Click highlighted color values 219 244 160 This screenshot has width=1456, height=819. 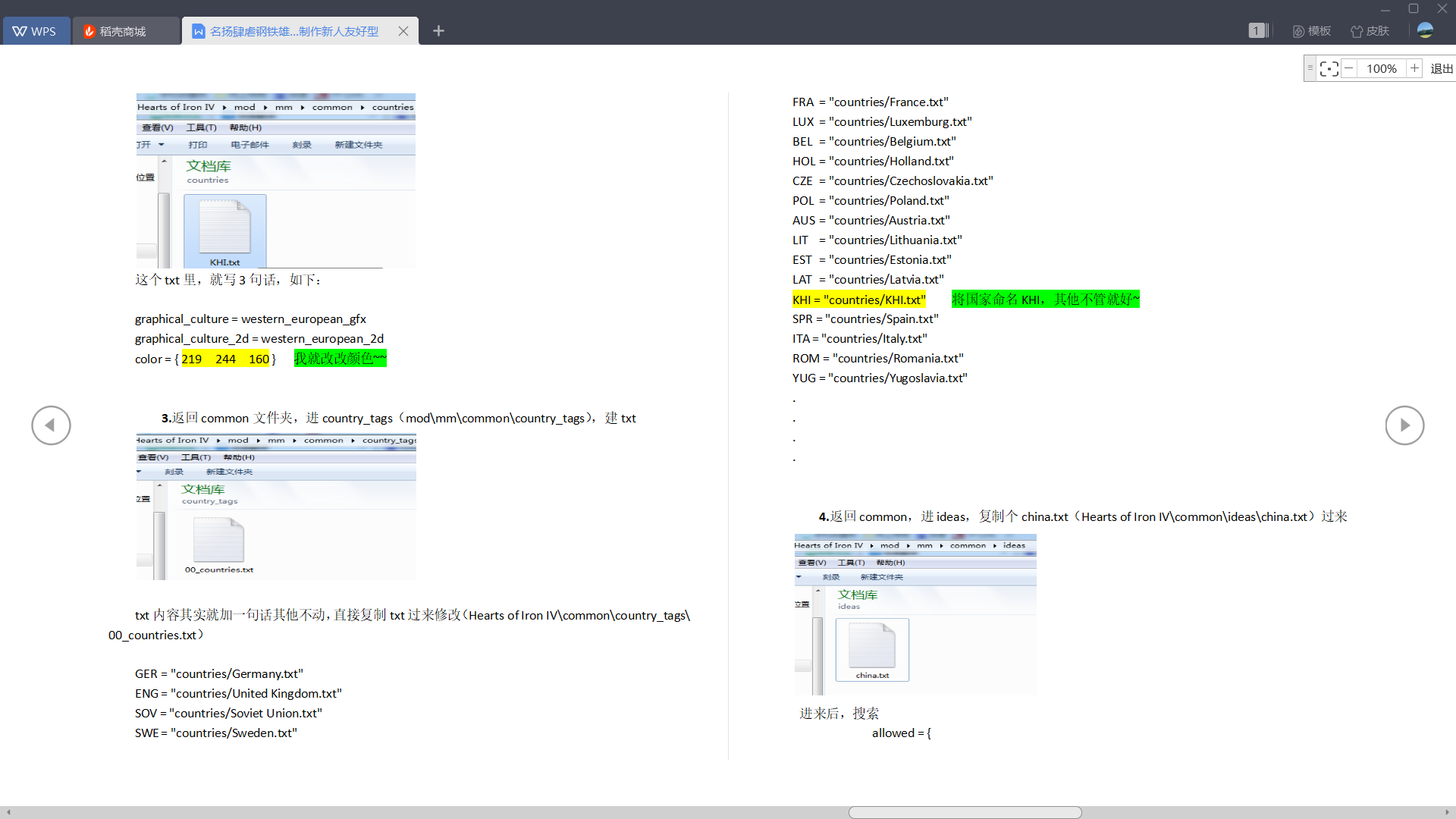click(x=225, y=359)
